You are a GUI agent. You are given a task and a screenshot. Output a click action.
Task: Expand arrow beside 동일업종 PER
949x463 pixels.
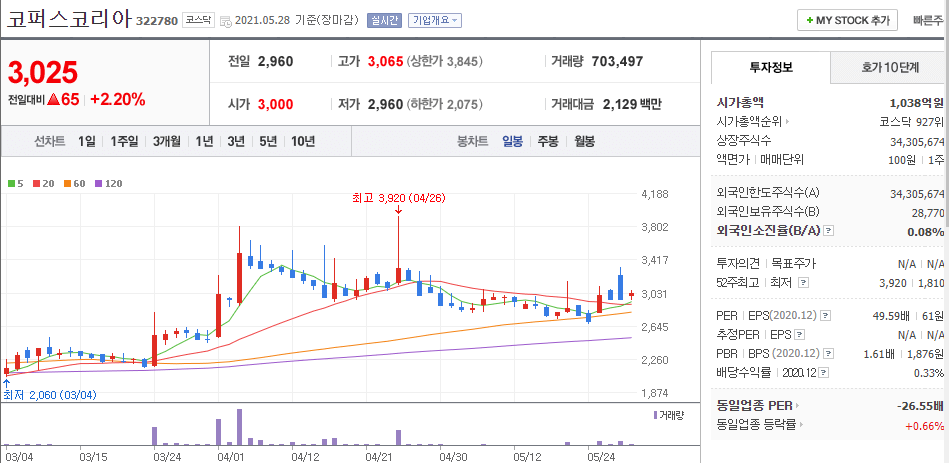[x=798, y=406]
